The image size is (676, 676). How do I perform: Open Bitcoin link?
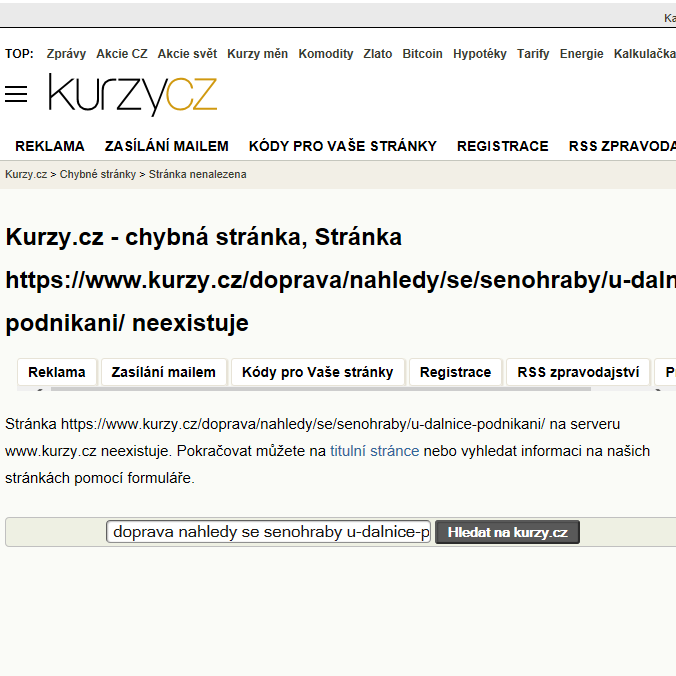[422, 54]
